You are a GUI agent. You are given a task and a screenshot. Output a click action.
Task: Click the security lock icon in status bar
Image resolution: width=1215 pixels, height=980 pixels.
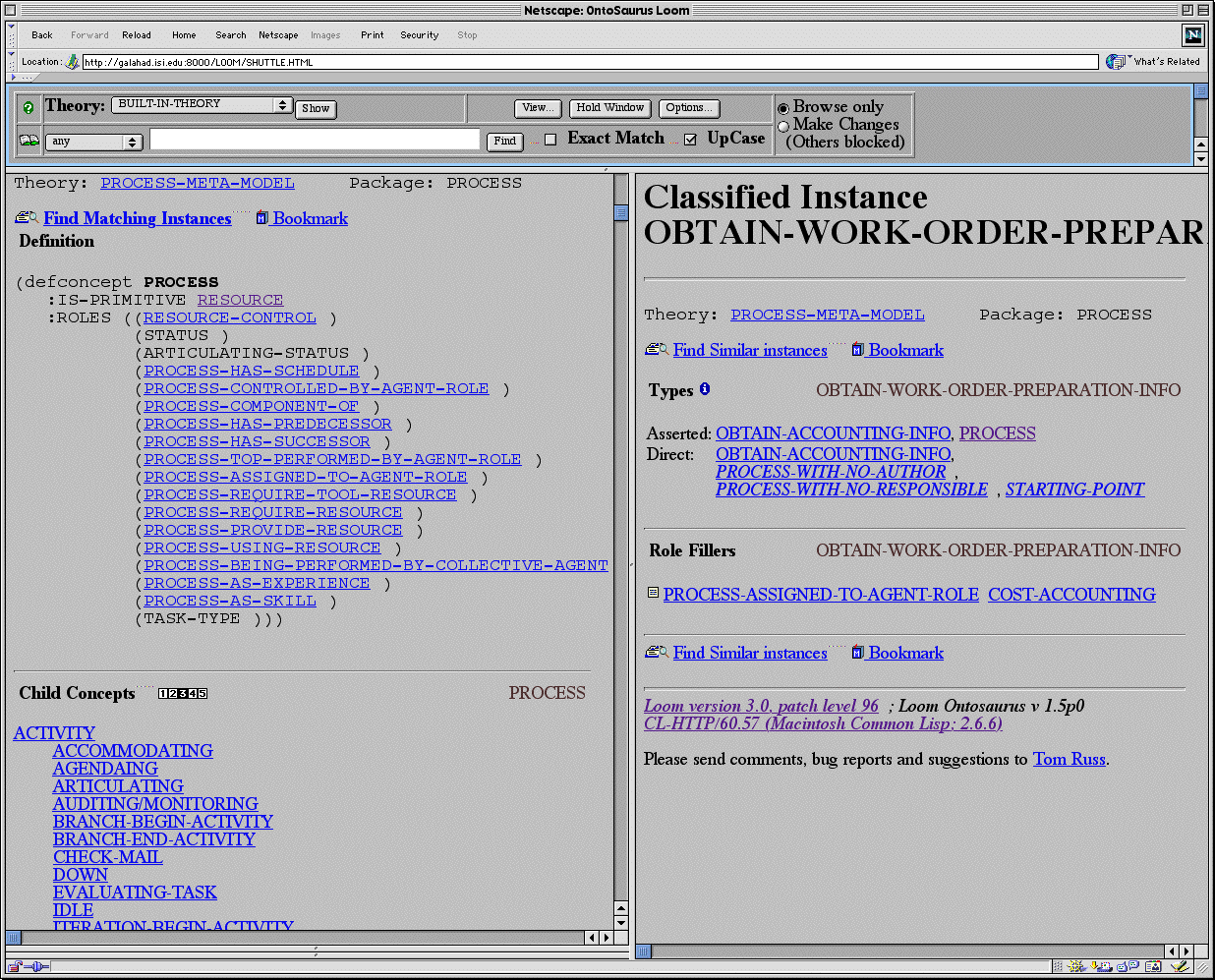pyautogui.click(x=15, y=966)
